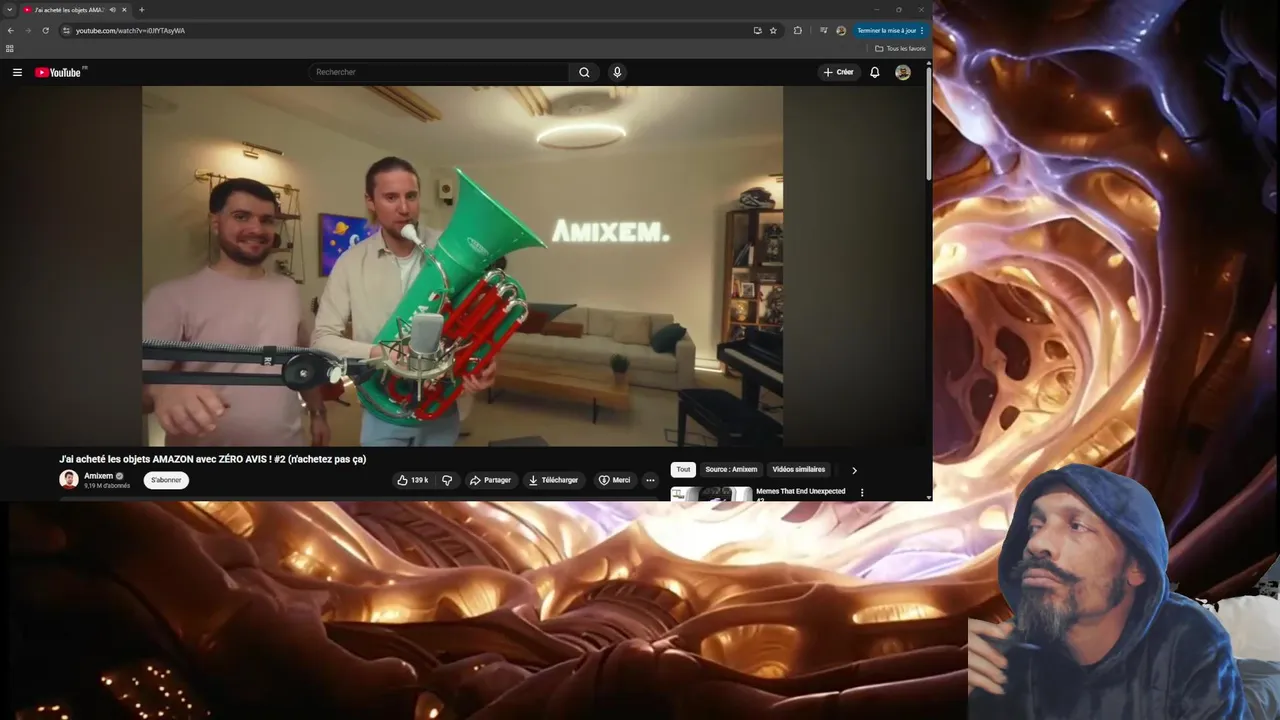The width and height of the screenshot is (1280, 720).
Task: Open media controls icon in browser toolbar
Action: tap(824, 30)
